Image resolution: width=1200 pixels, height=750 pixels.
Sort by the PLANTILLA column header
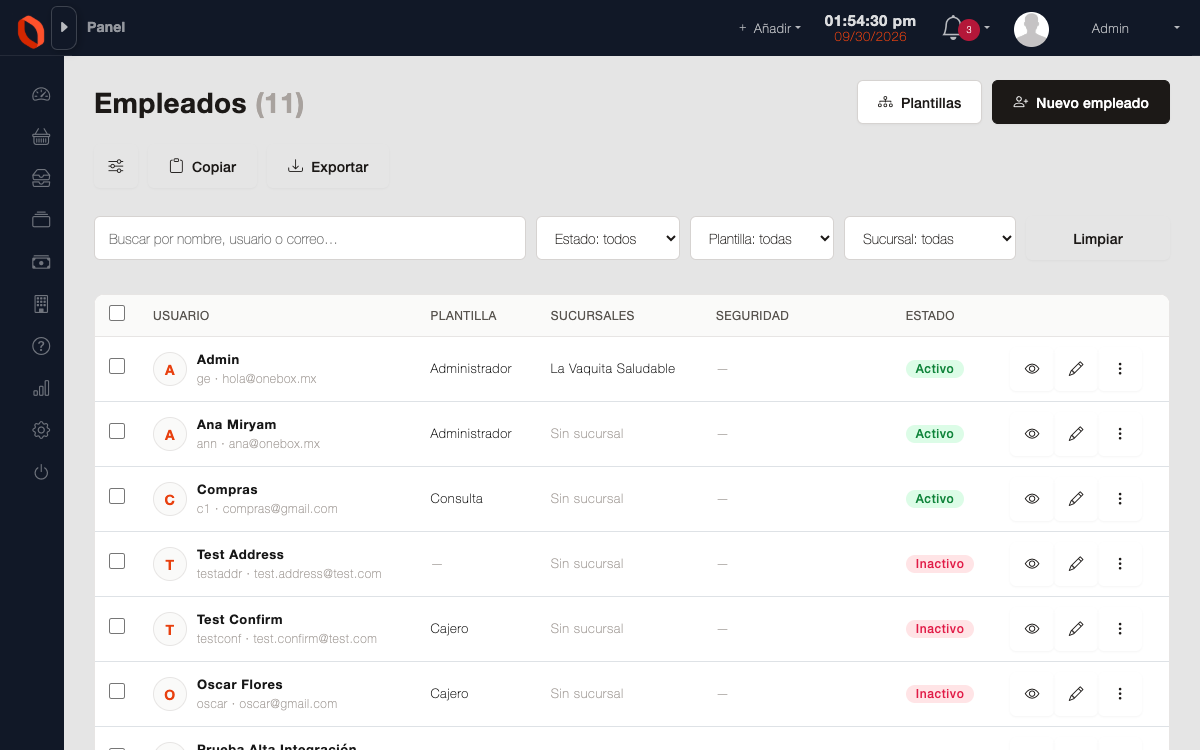(x=463, y=316)
